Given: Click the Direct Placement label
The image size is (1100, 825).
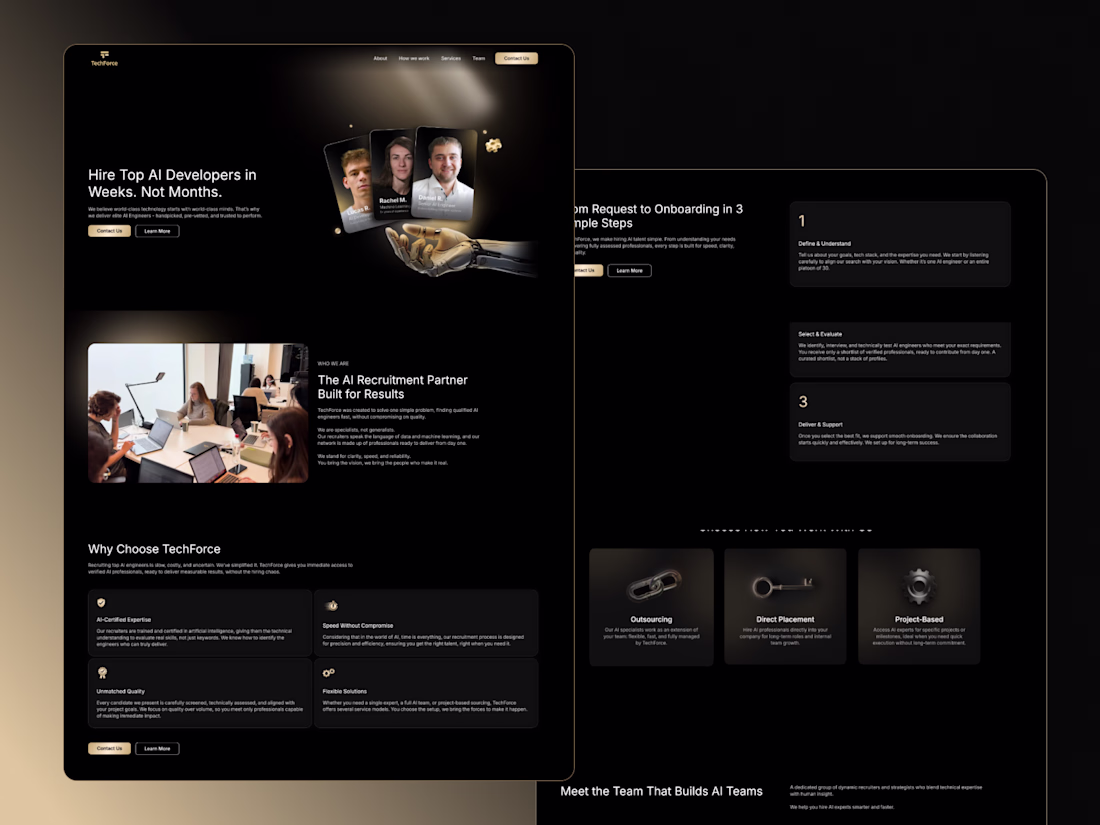Looking at the screenshot, I should click(785, 619).
